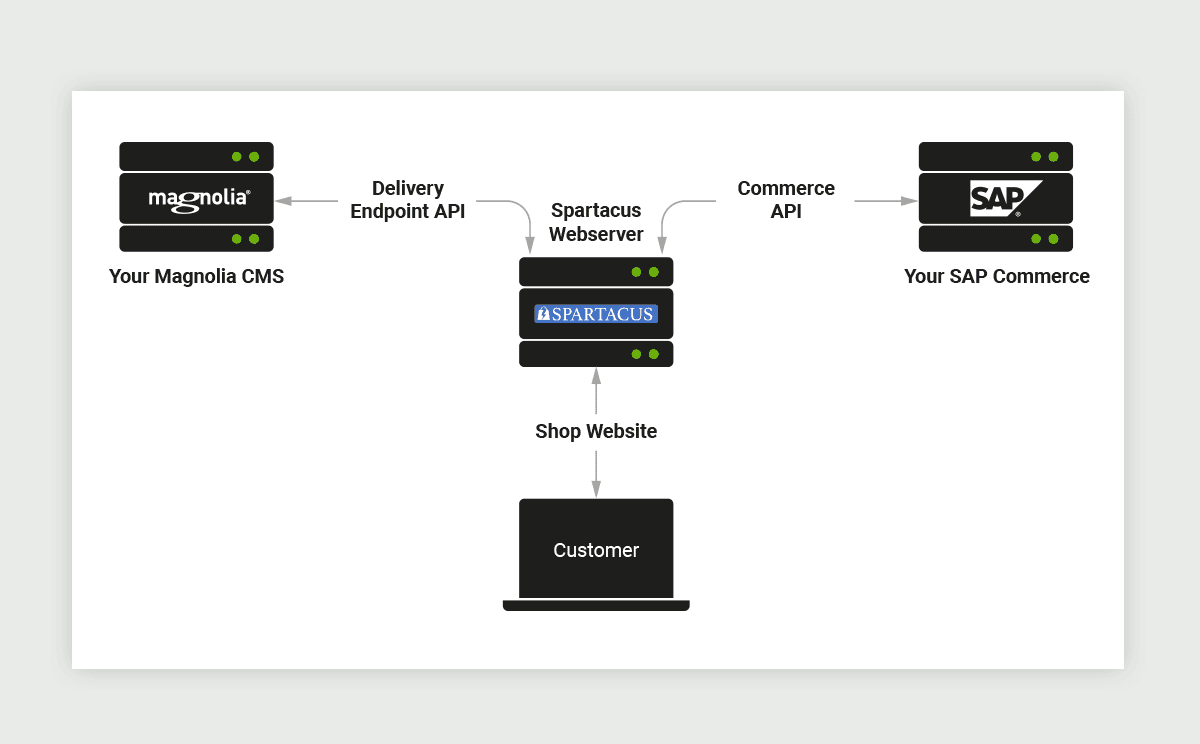Click the Shop Website label

(596, 432)
